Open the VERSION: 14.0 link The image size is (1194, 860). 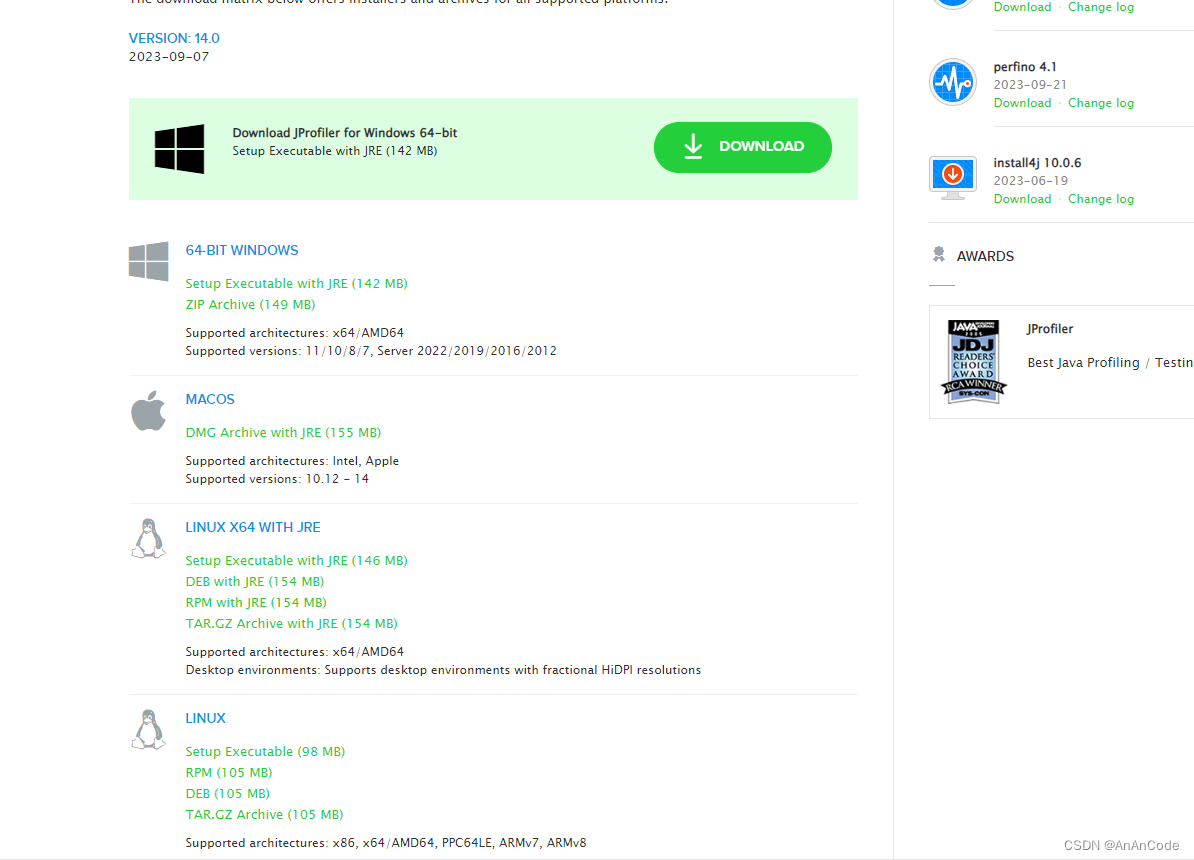174,38
